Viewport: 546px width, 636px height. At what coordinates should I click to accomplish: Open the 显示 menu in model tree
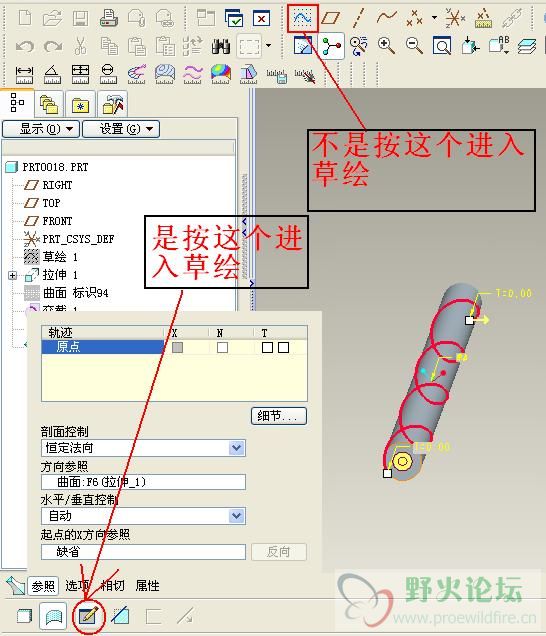pyautogui.click(x=41, y=129)
